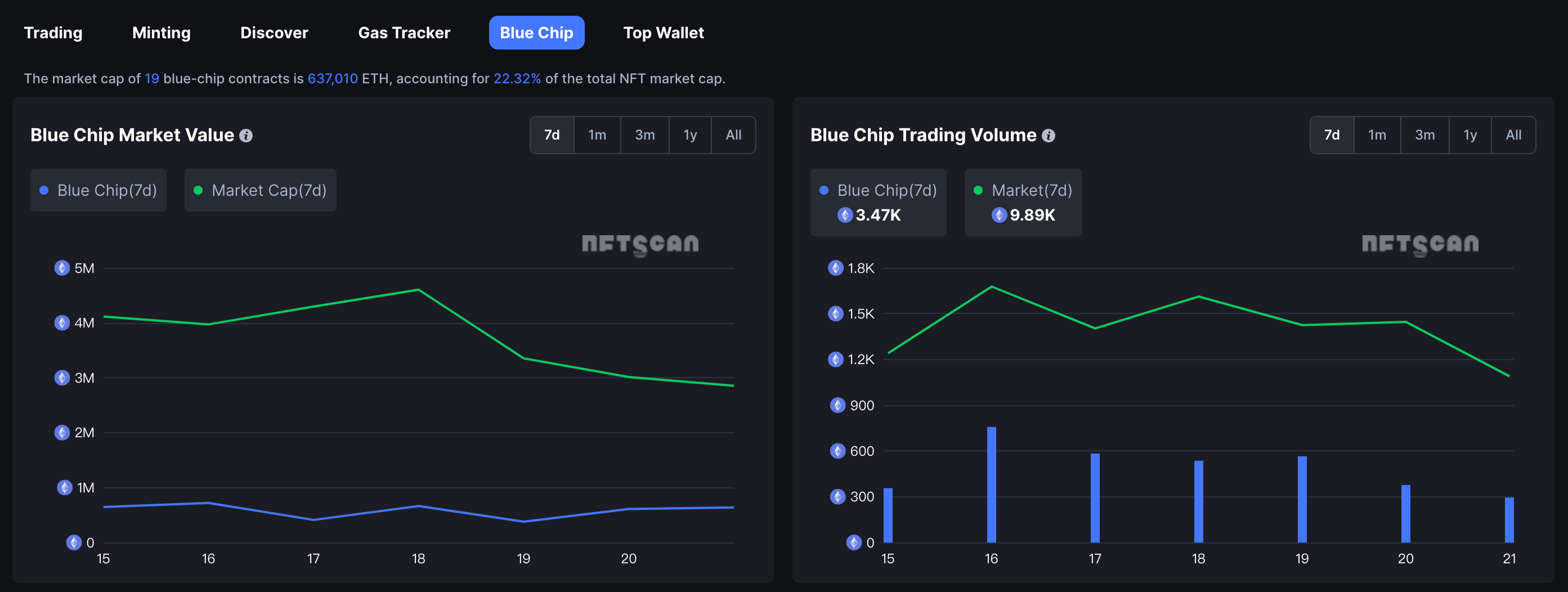Click the blue number 19 in summary text
Image resolution: width=1568 pixels, height=592 pixels.
point(151,78)
